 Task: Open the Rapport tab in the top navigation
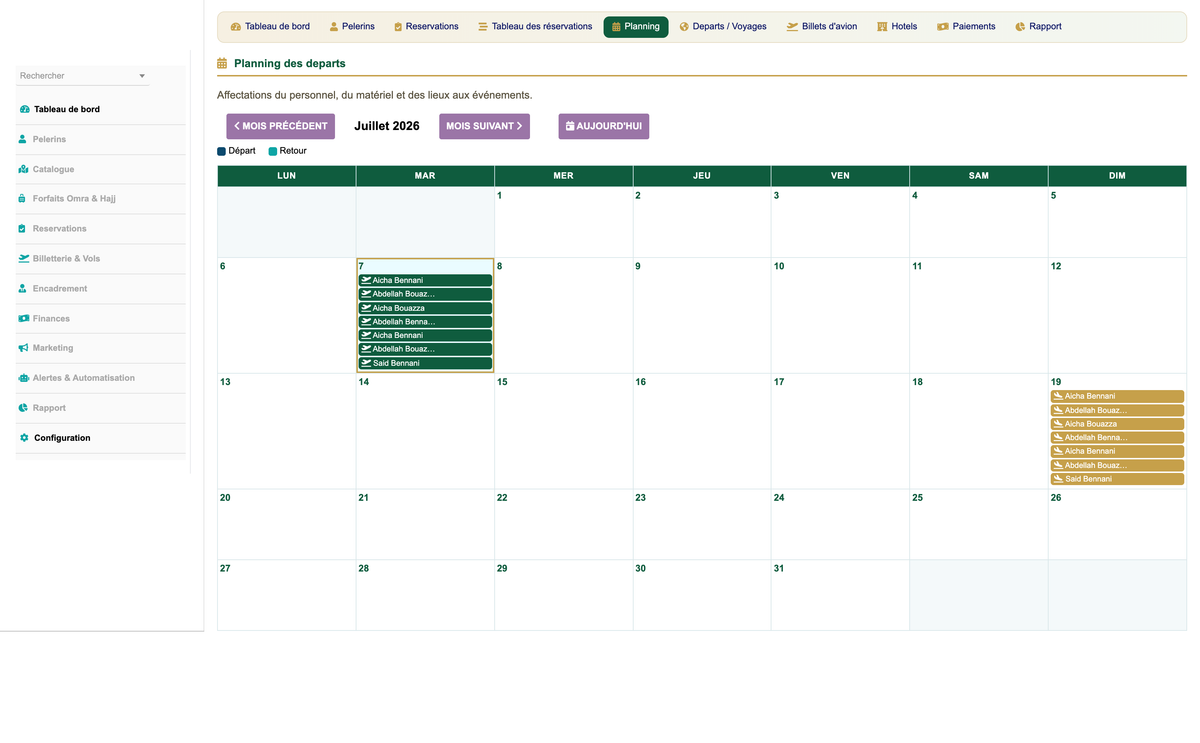pyautogui.click(x=1038, y=27)
